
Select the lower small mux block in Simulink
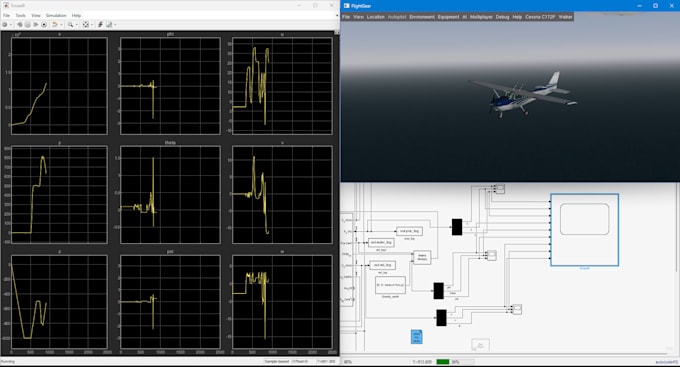click(x=517, y=309)
